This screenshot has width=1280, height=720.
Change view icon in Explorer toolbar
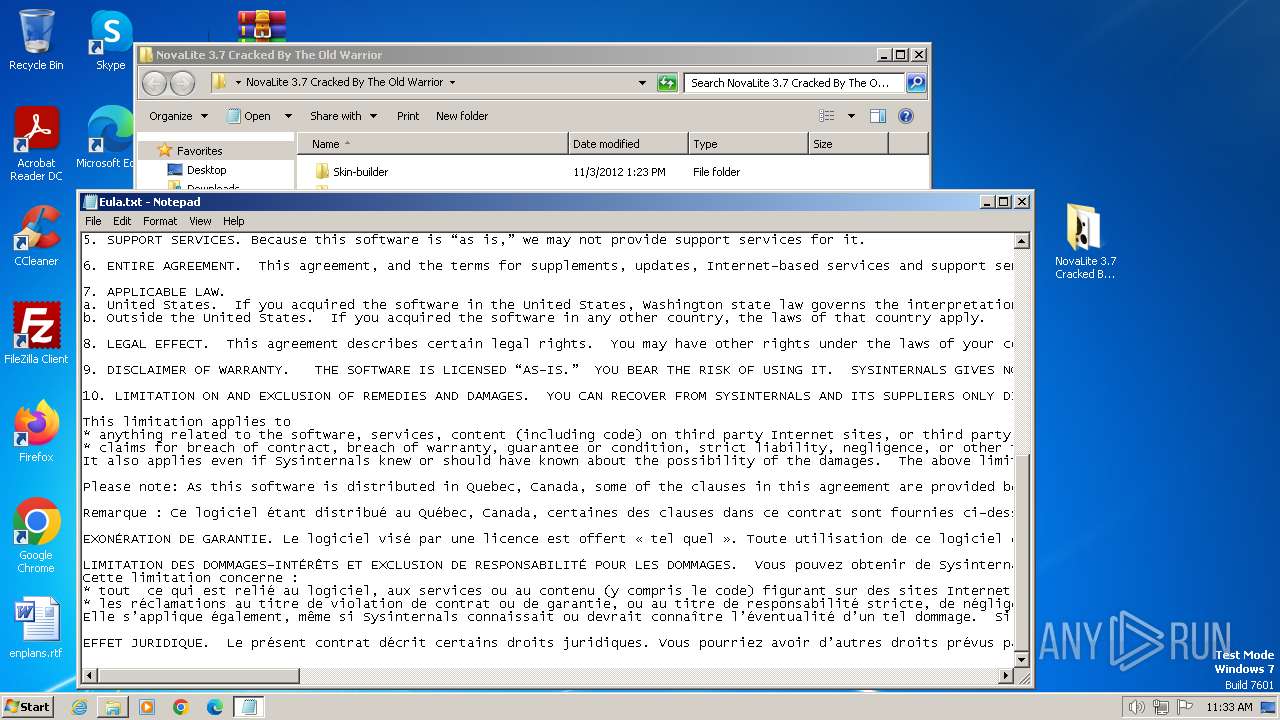827,116
